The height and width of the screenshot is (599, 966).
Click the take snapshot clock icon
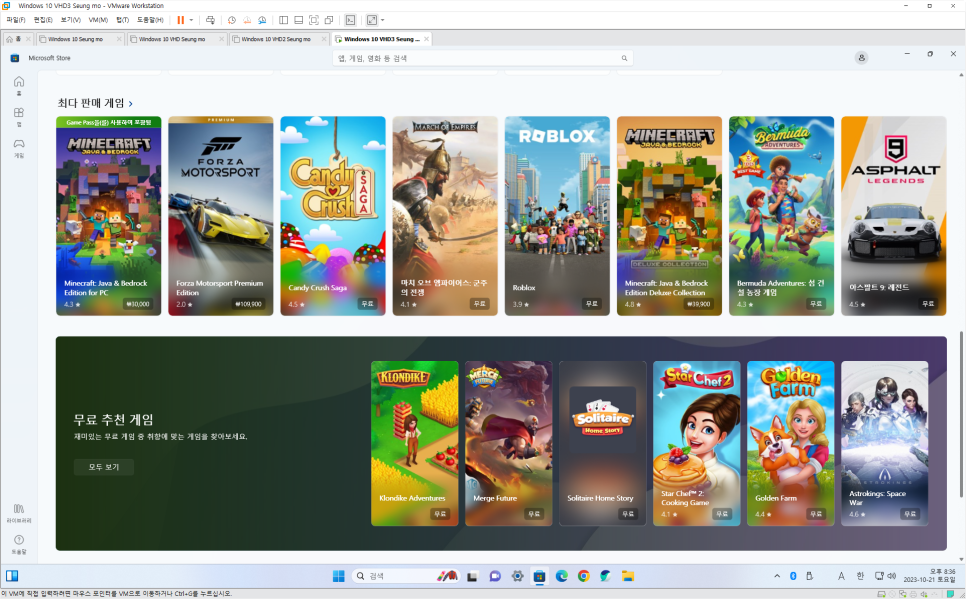tap(232, 20)
